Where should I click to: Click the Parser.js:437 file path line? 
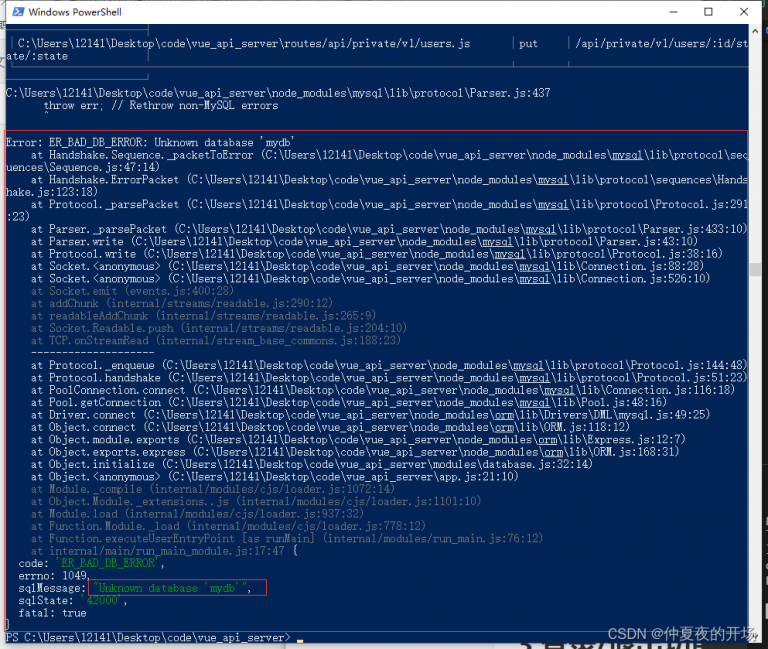[278, 93]
